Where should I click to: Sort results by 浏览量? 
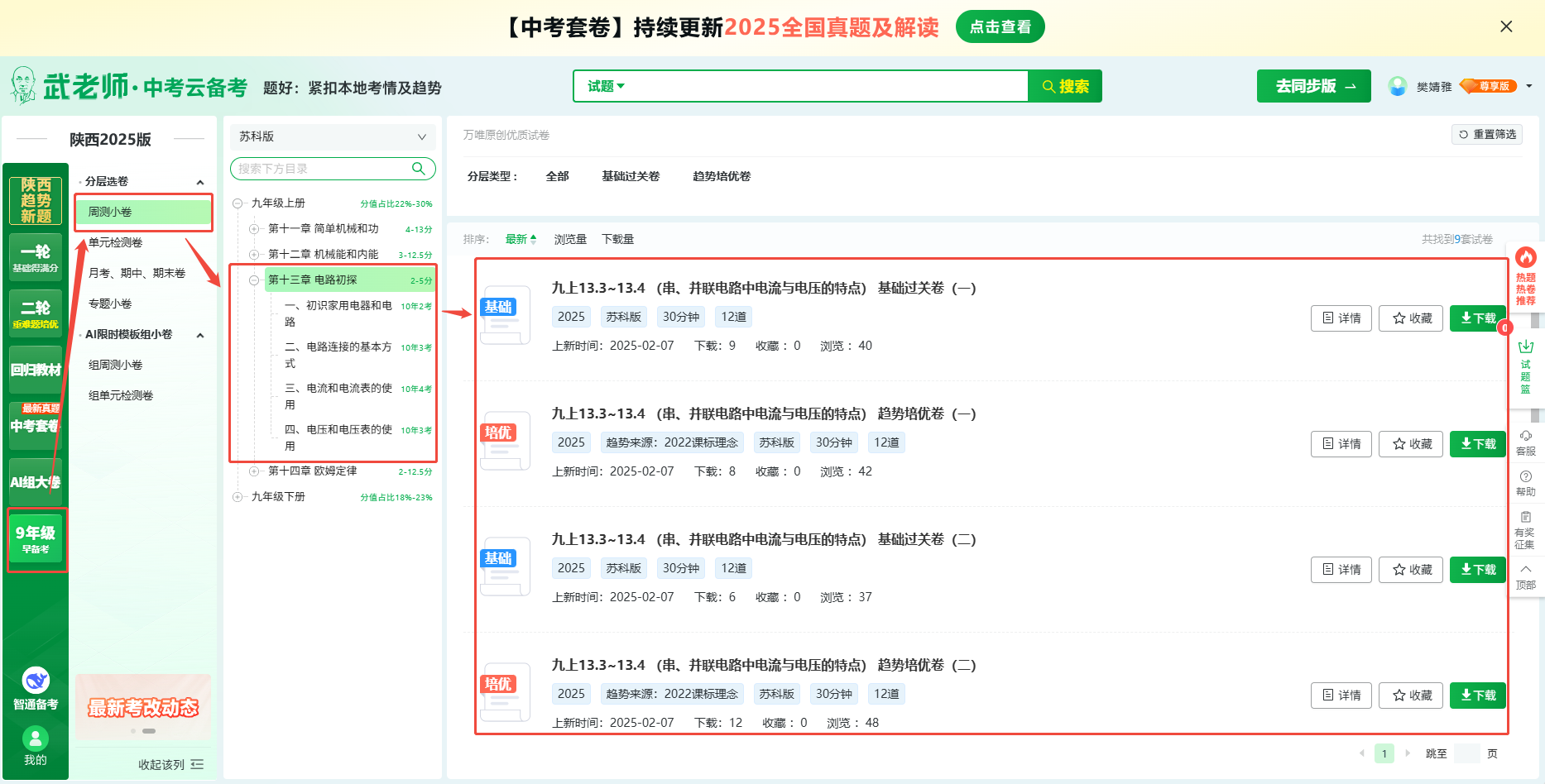[x=570, y=239]
